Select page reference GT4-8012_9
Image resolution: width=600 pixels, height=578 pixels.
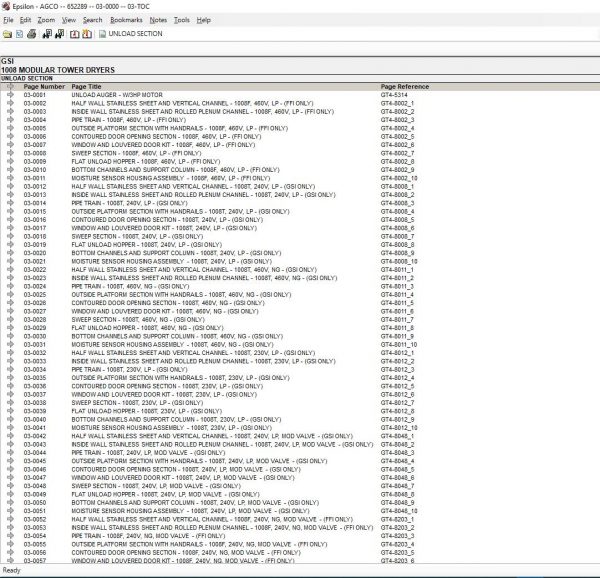(x=397, y=419)
